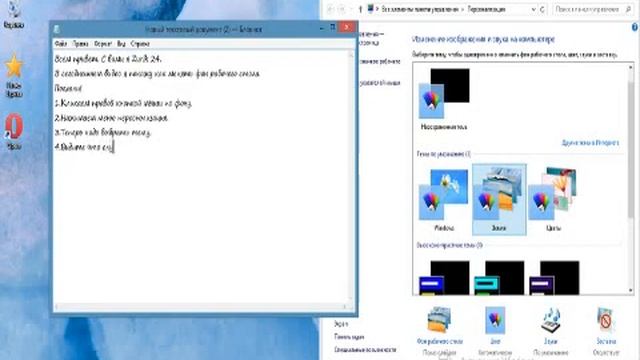Click Персонализация in the address bar breadcrumb
Viewport: 640px width, 360px height.
(486, 9)
